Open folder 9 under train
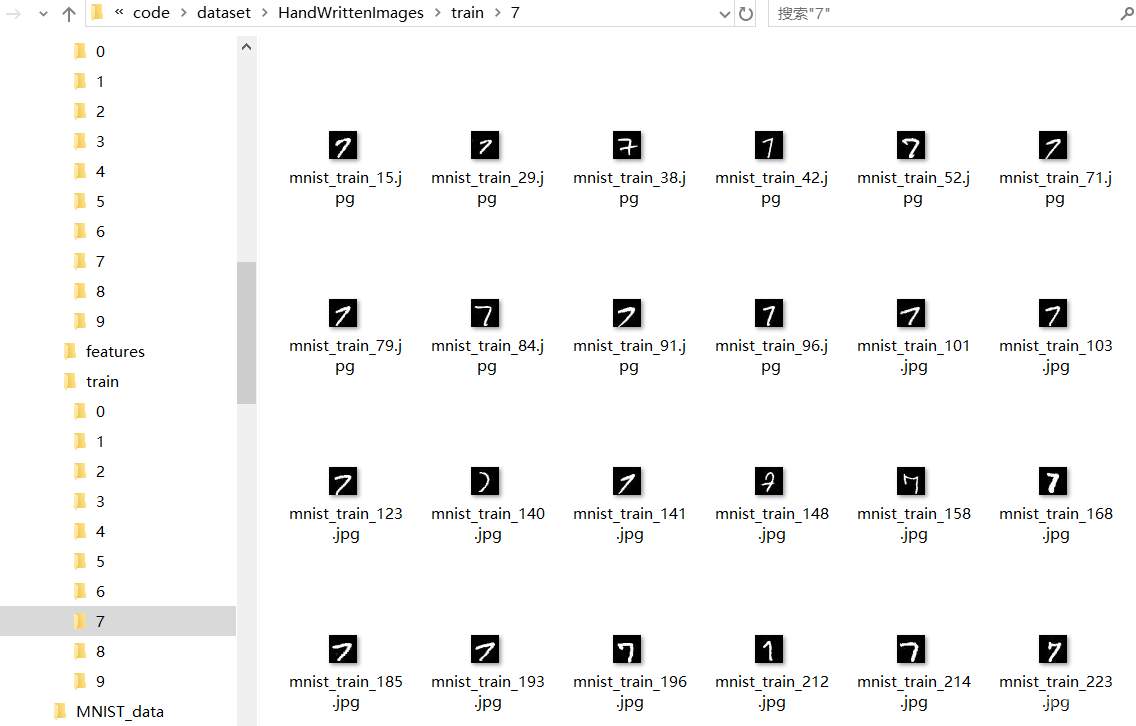The width and height of the screenshot is (1136, 726). [x=100, y=681]
